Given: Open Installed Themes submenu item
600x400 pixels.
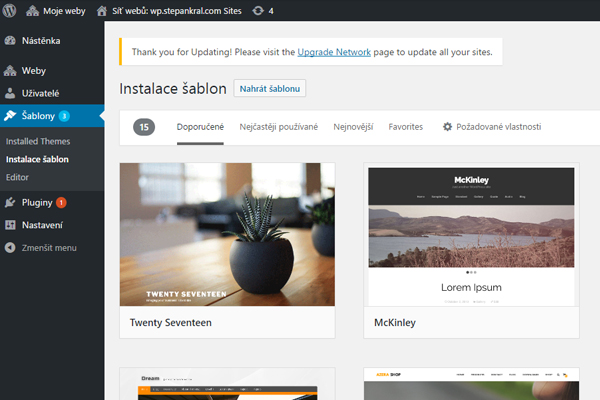Looking at the screenshot, I should pos(37,142).
